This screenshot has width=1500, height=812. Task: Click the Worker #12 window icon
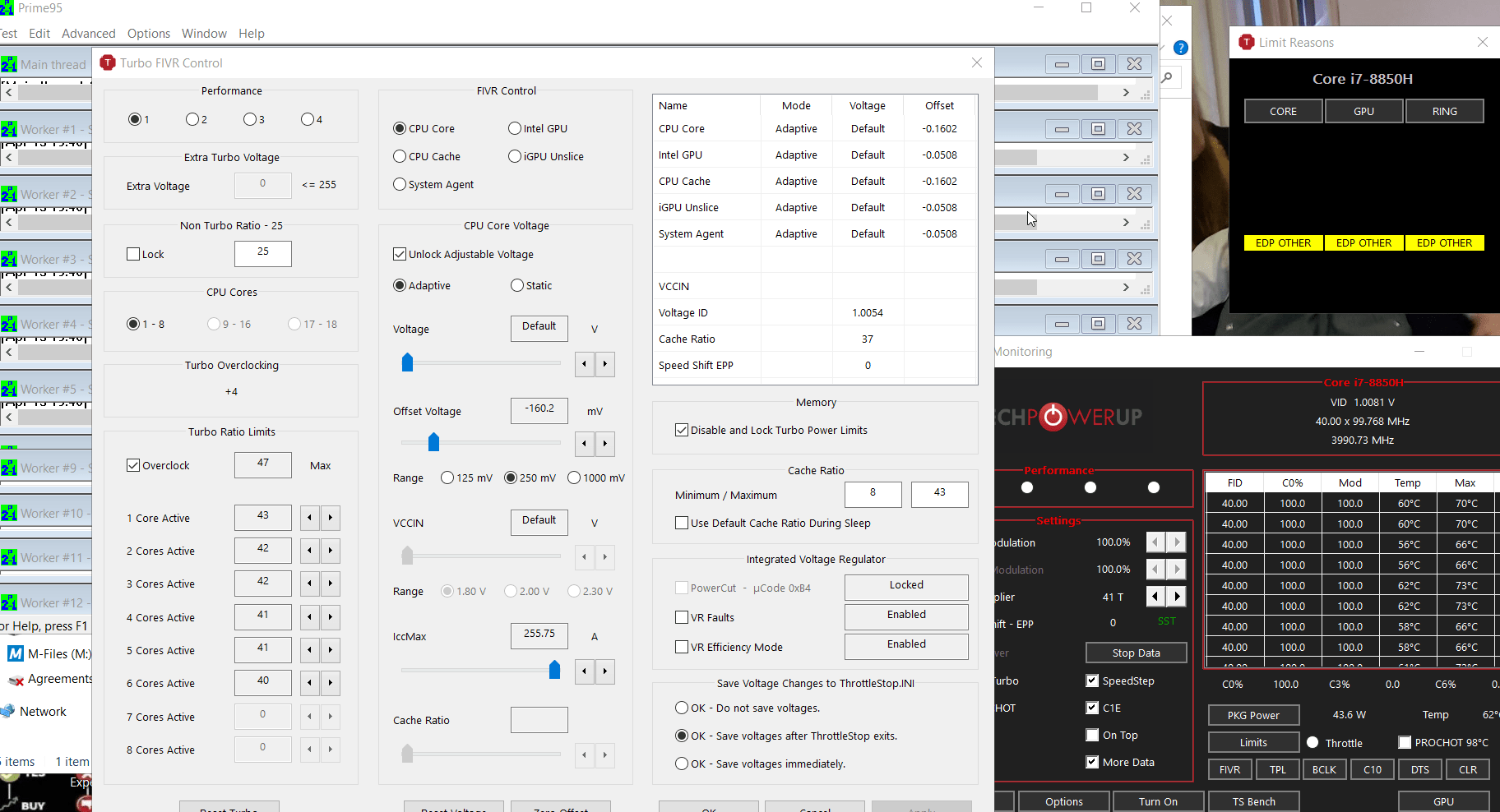[x=9, y=602]
